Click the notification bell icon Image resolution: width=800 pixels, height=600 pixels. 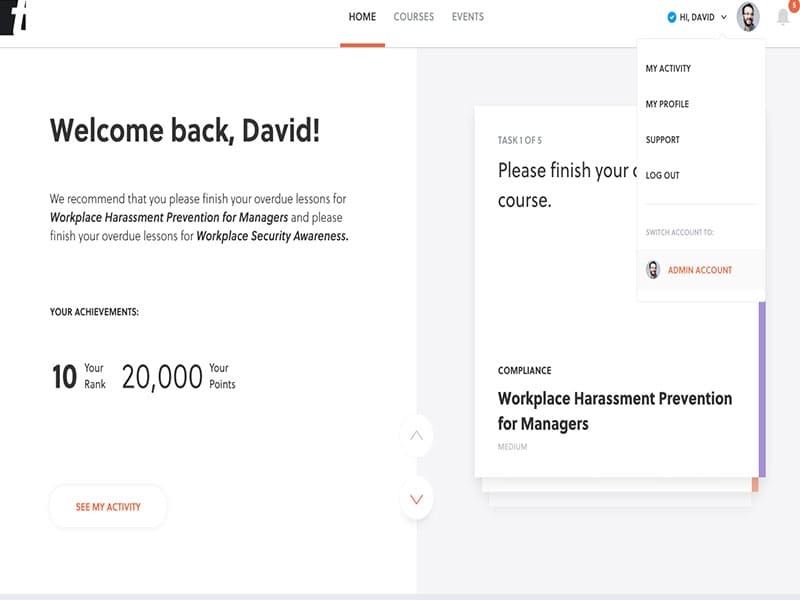pyautogui.click(x=782, y=18)
